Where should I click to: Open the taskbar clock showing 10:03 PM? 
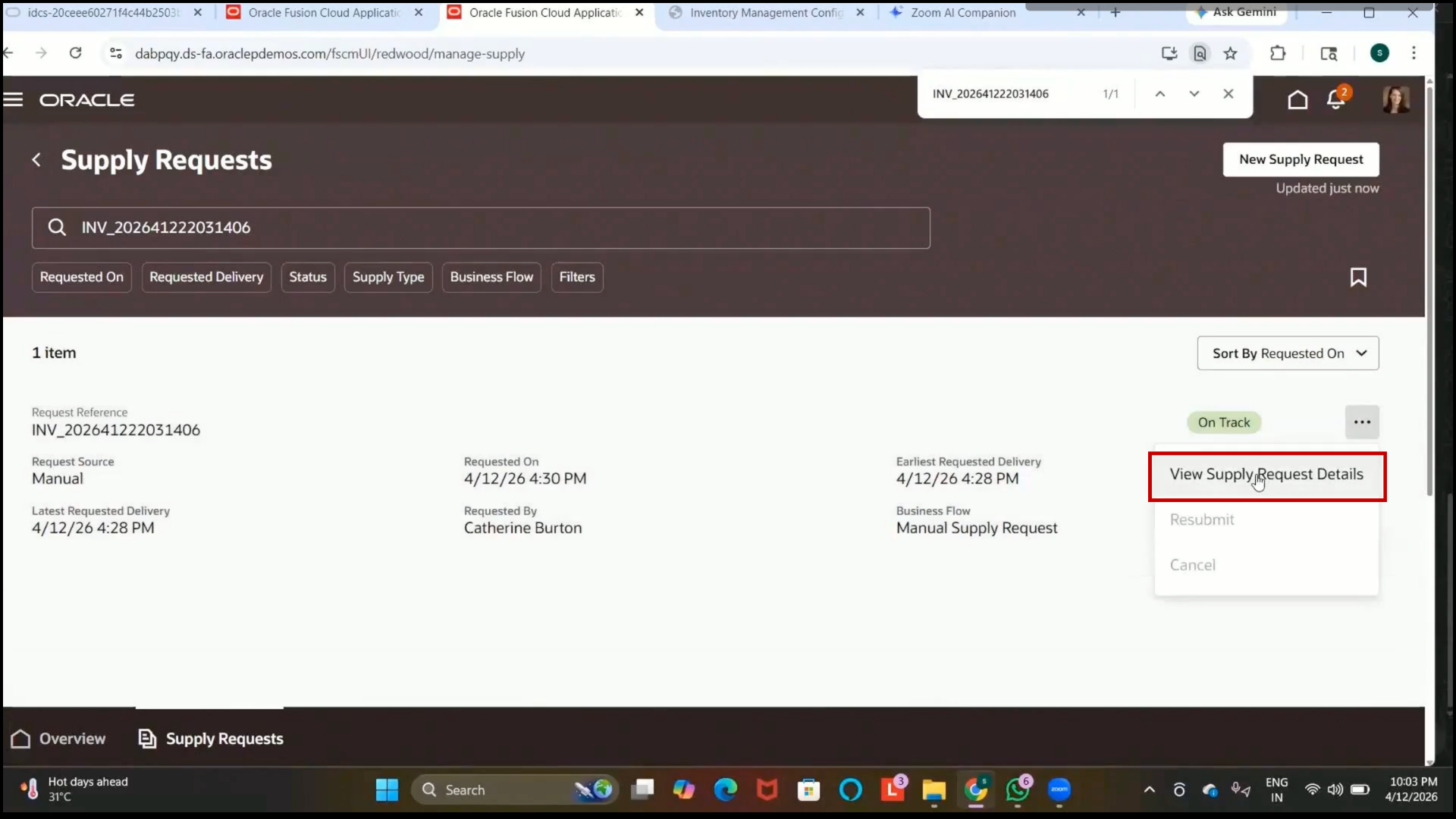1412,789
